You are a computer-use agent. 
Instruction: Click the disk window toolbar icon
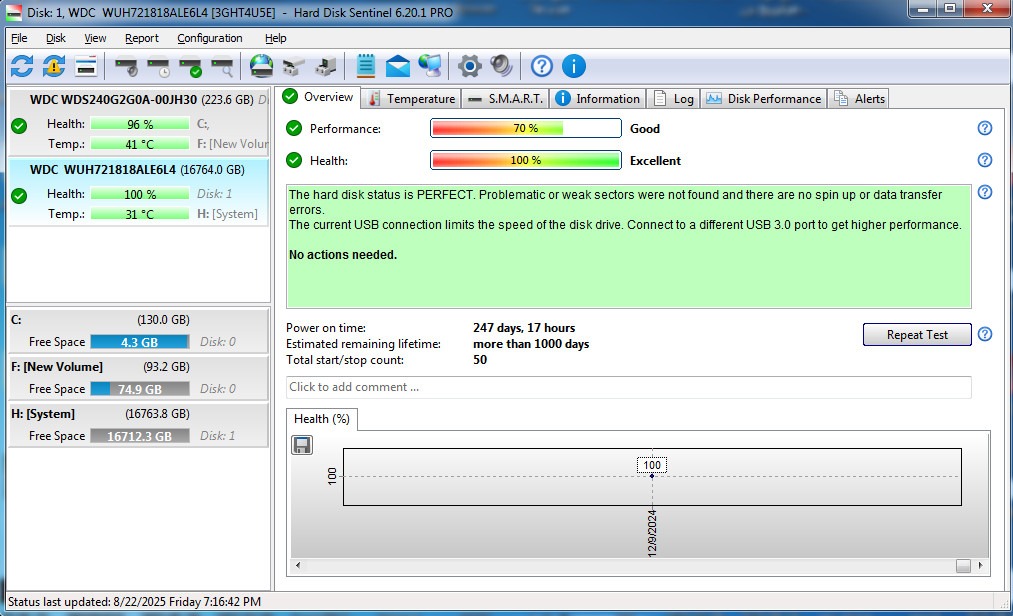86,66
